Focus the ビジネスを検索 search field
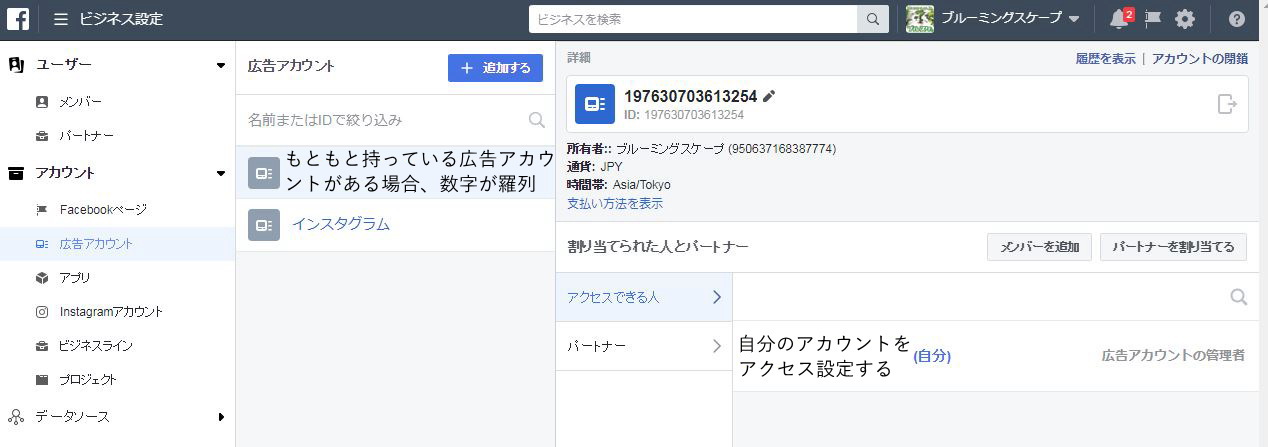The width and height of the screenshot is (1268, 447). click(693, 19)
